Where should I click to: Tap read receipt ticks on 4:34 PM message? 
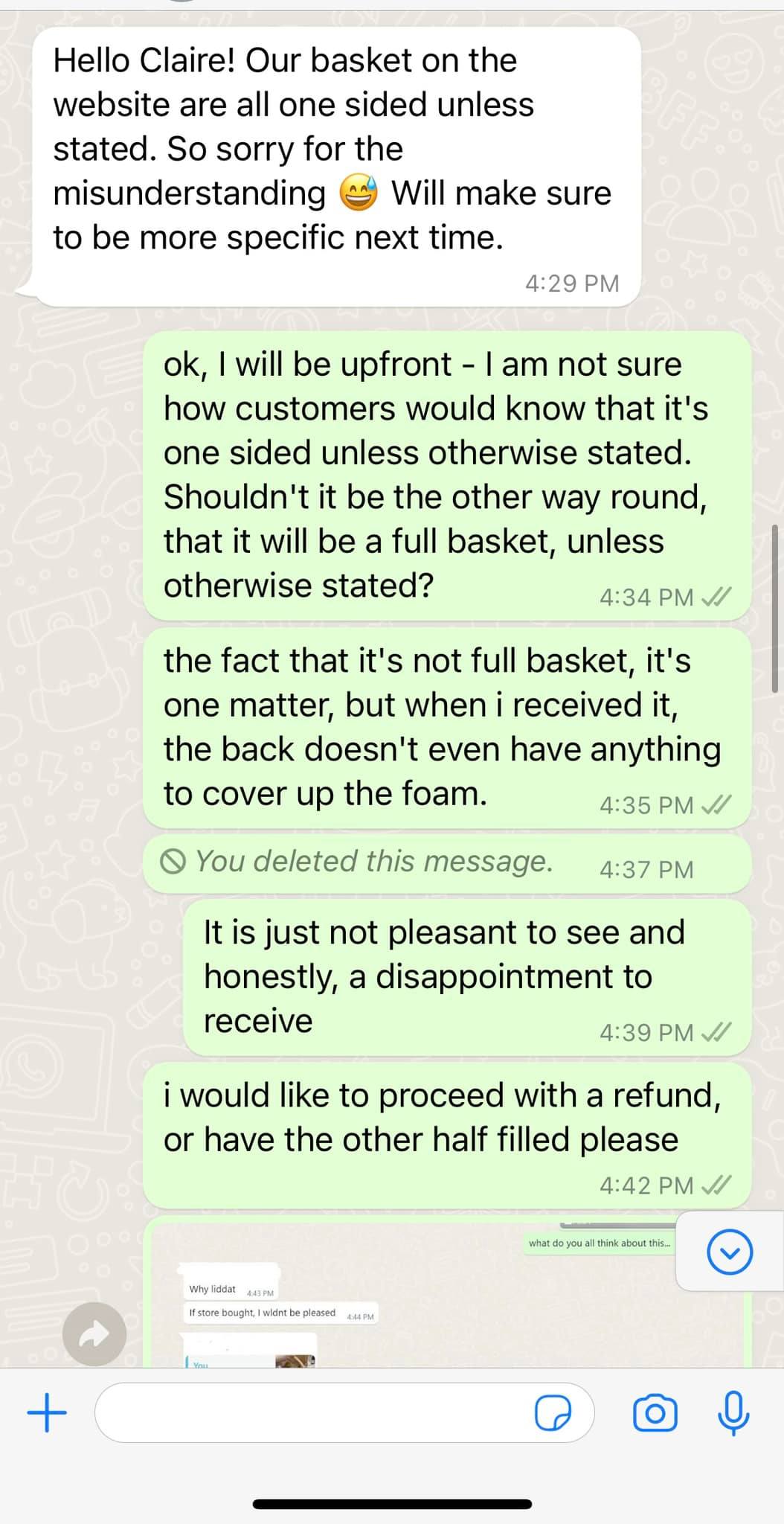pyautogui.click(x=717, y=597)
